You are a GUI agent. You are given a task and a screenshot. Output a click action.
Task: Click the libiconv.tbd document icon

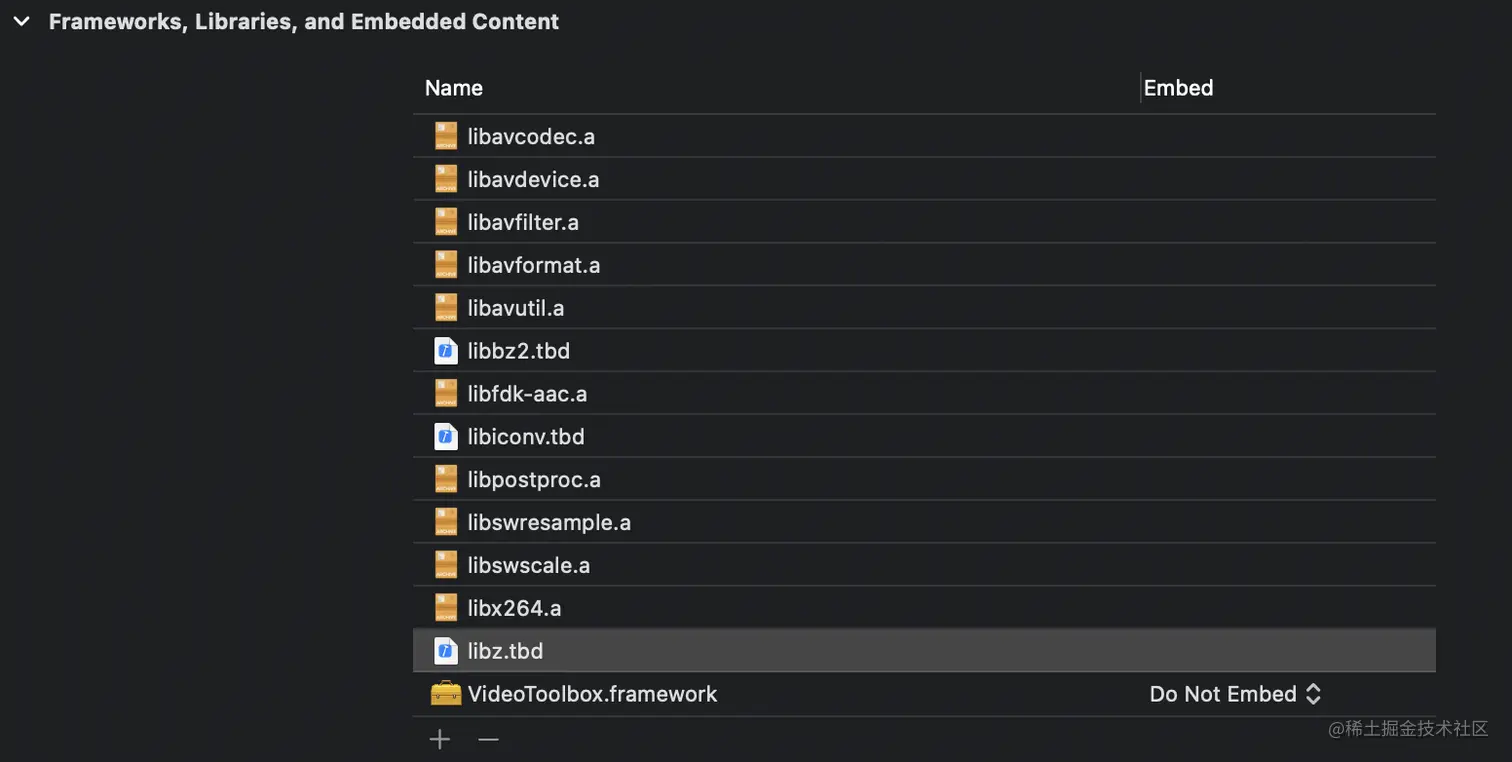tap(446, 437)
